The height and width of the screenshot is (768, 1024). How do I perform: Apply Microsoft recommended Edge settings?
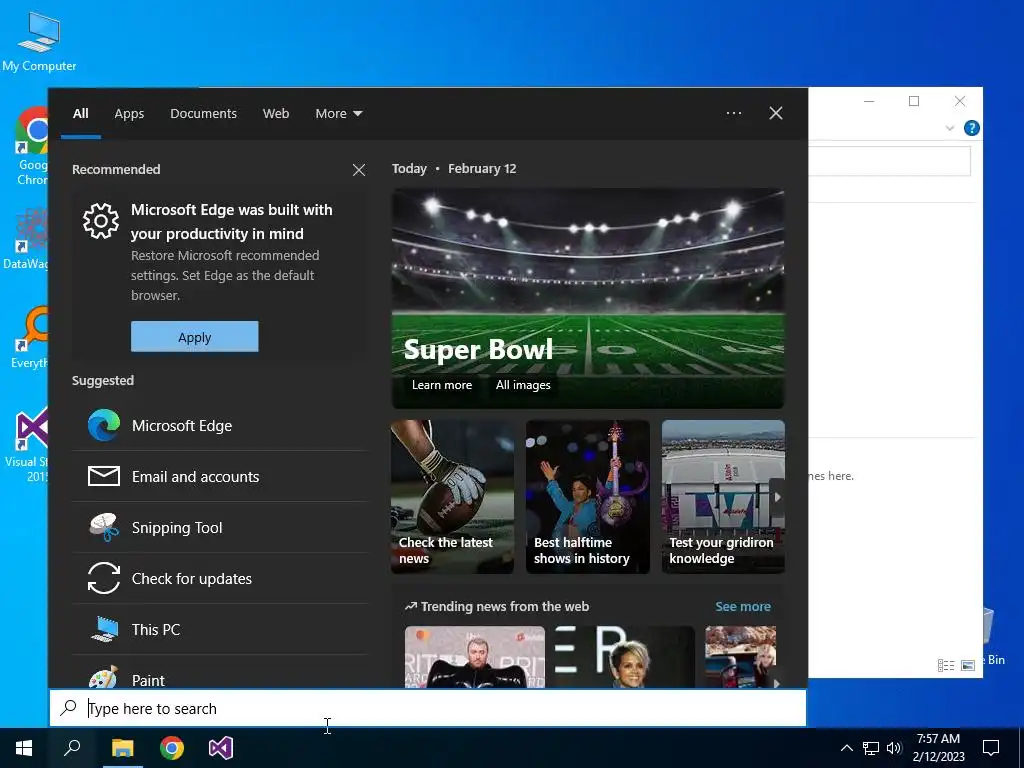tap(195, 337)
